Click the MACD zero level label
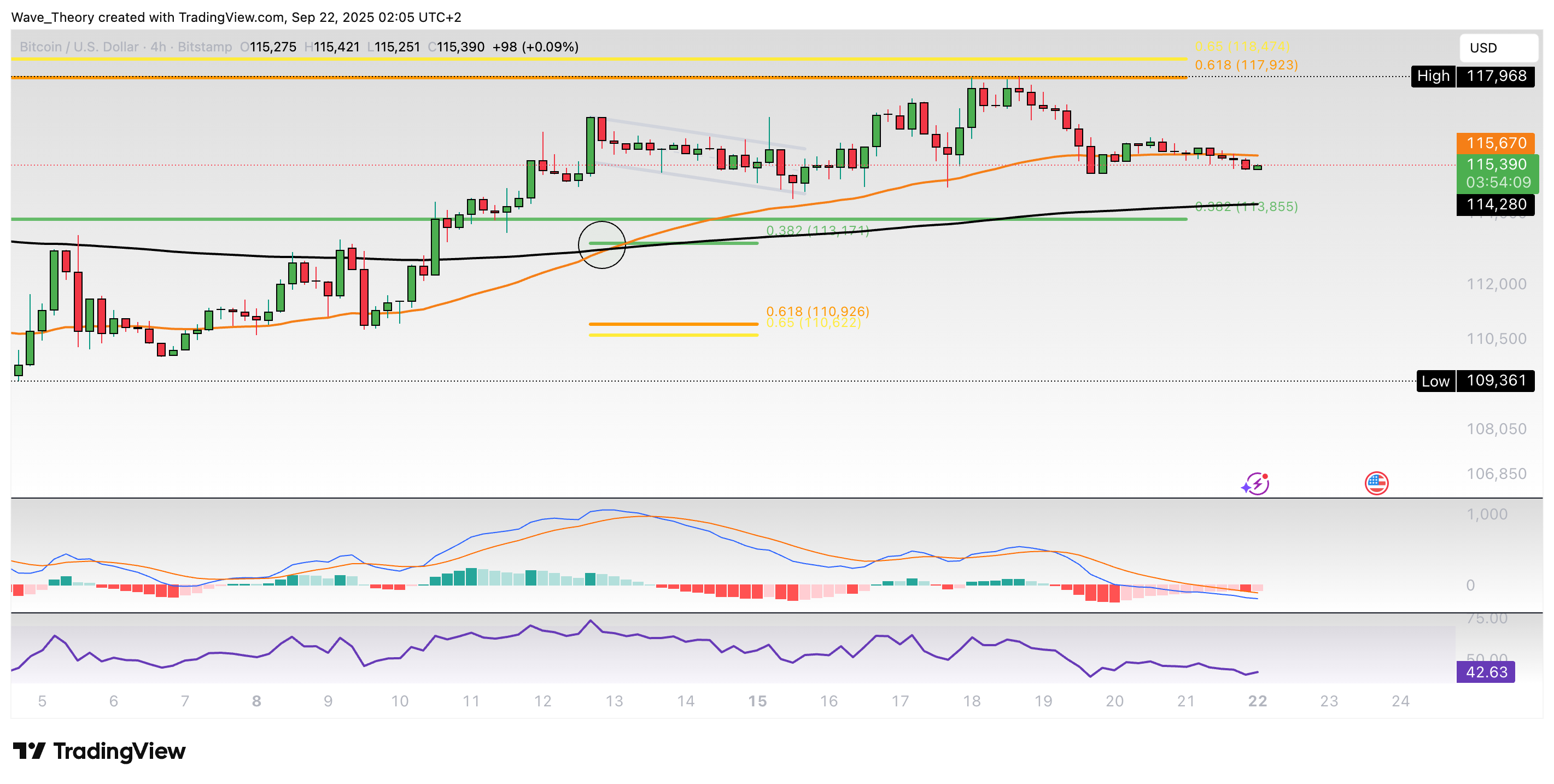Screen dimensions: 1554x784 [1470, 585]
